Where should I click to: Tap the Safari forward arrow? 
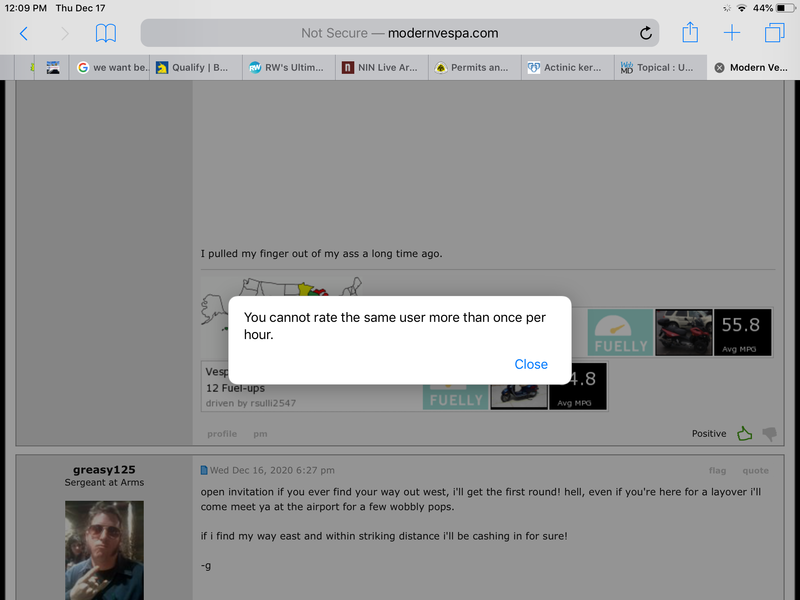tap(65, 34)
